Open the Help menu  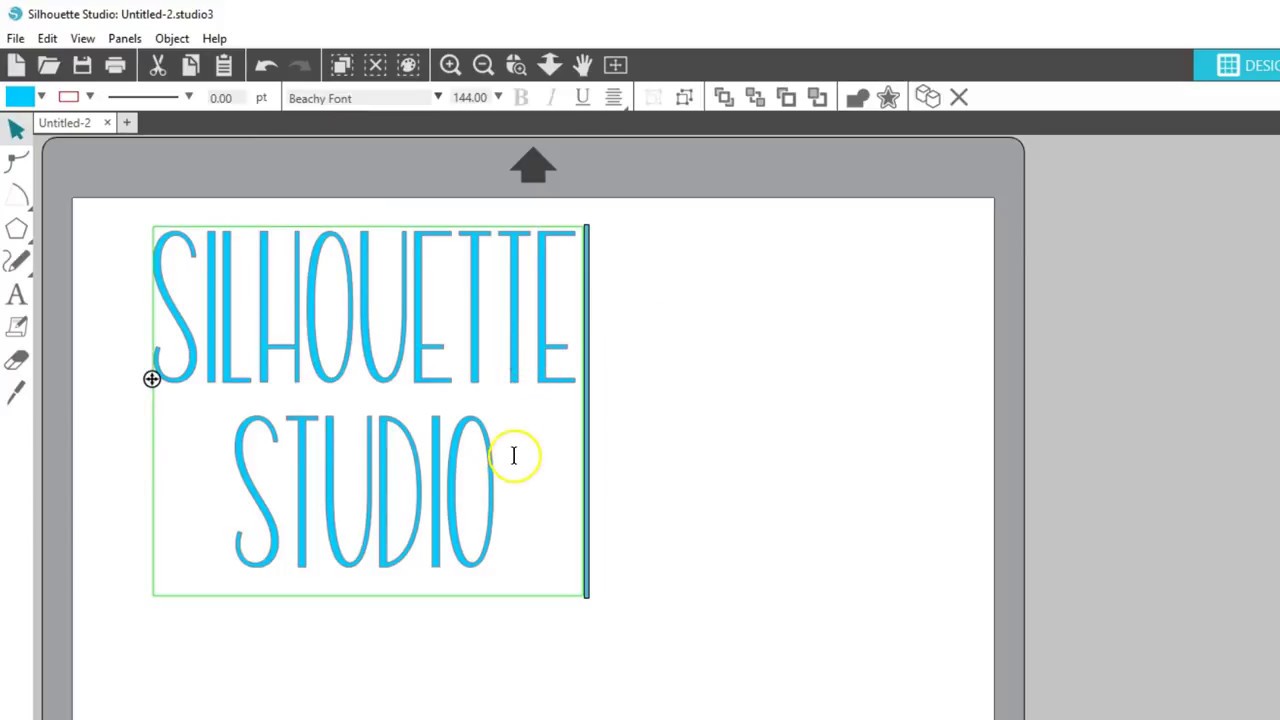point(214,39)
